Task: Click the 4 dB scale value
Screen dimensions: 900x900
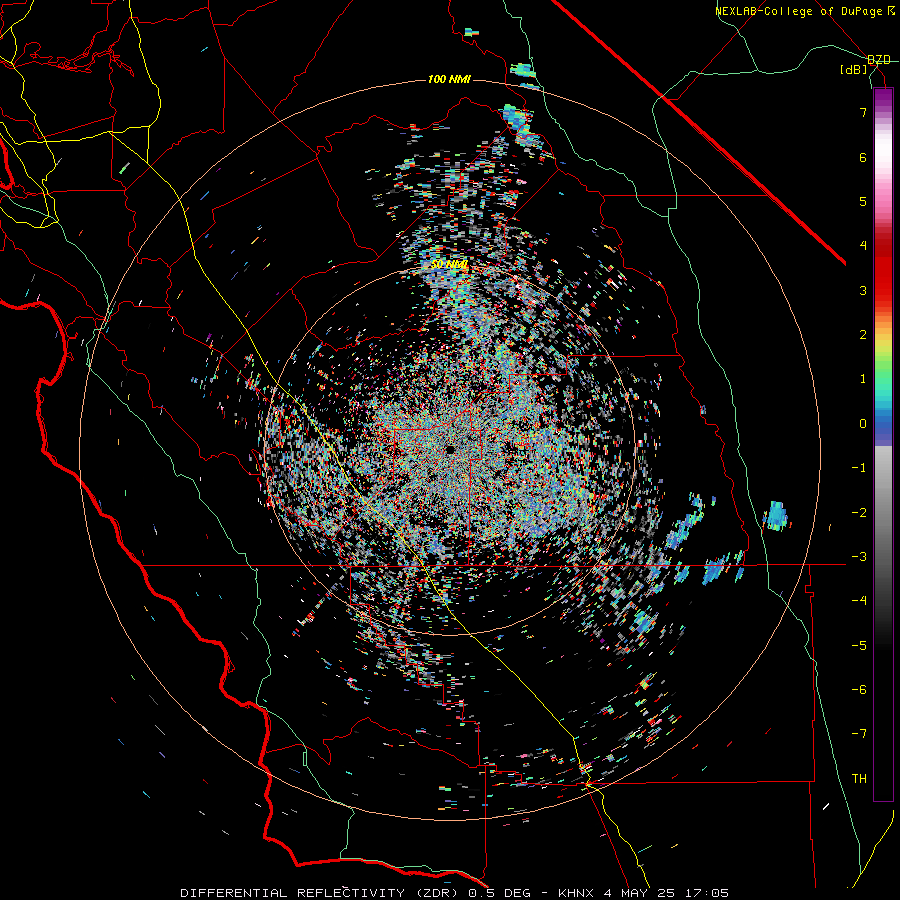Action: pos(863,246)
